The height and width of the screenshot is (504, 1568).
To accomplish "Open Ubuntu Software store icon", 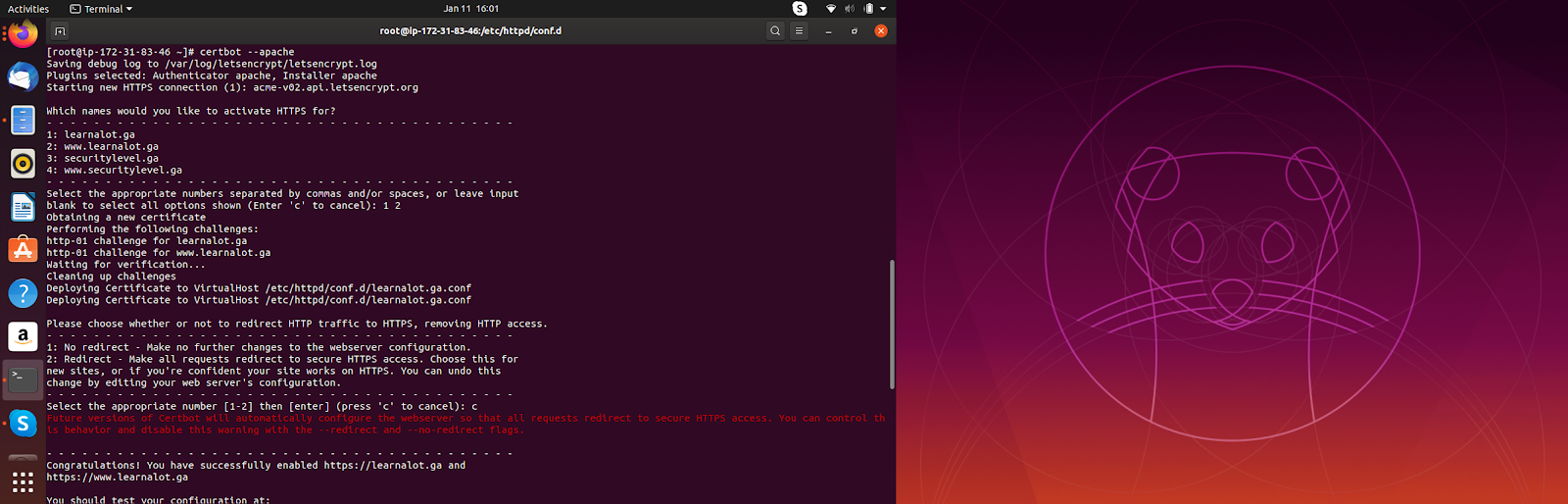I will coord(23,250).
